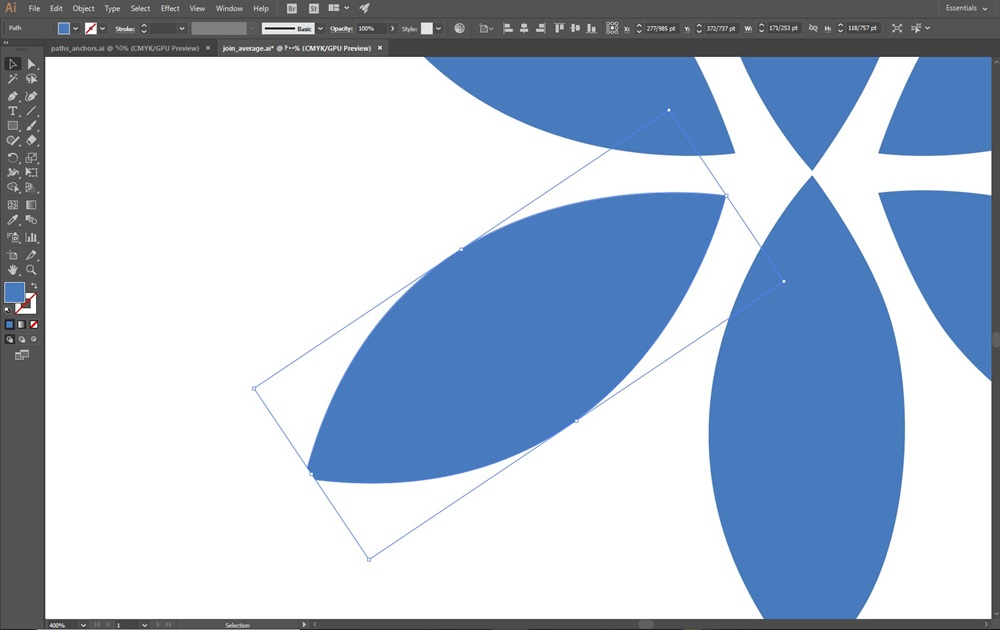Select the Selection tool (black arrow)
This screenshot has width=1000, height=630.
(12, 64)
